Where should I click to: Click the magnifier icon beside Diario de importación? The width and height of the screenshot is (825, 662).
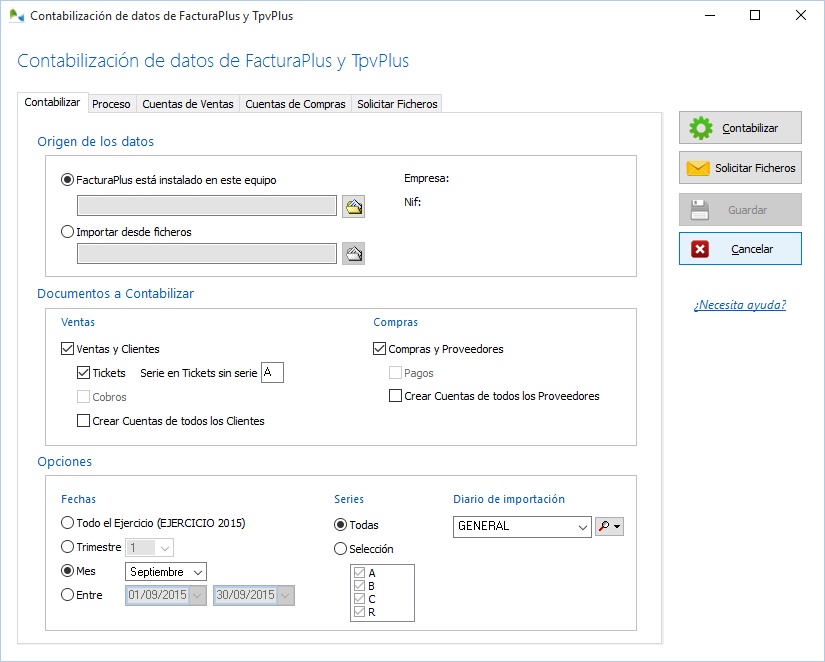click(x=605, y=525)
